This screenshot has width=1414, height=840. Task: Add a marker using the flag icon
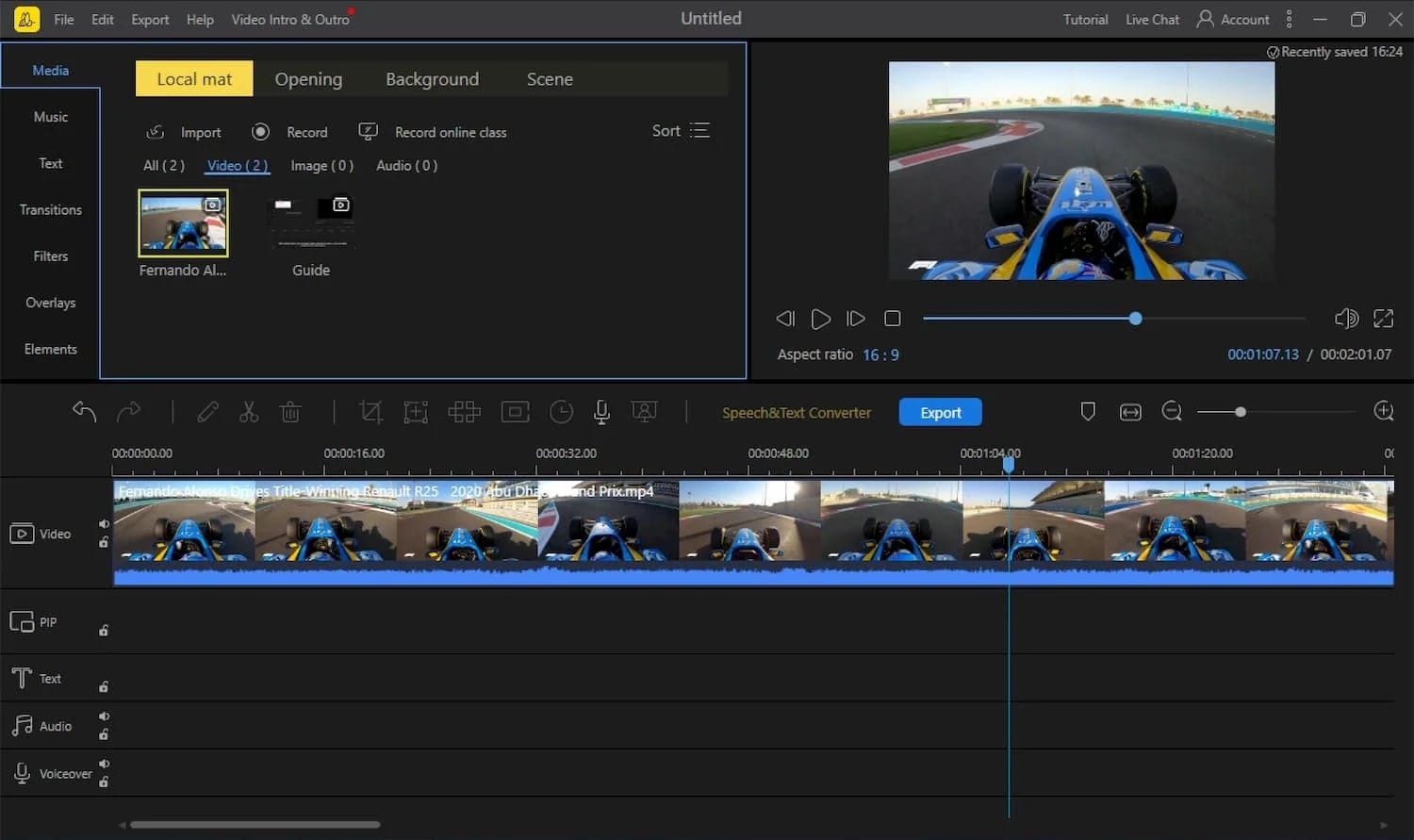(1088, 411)
